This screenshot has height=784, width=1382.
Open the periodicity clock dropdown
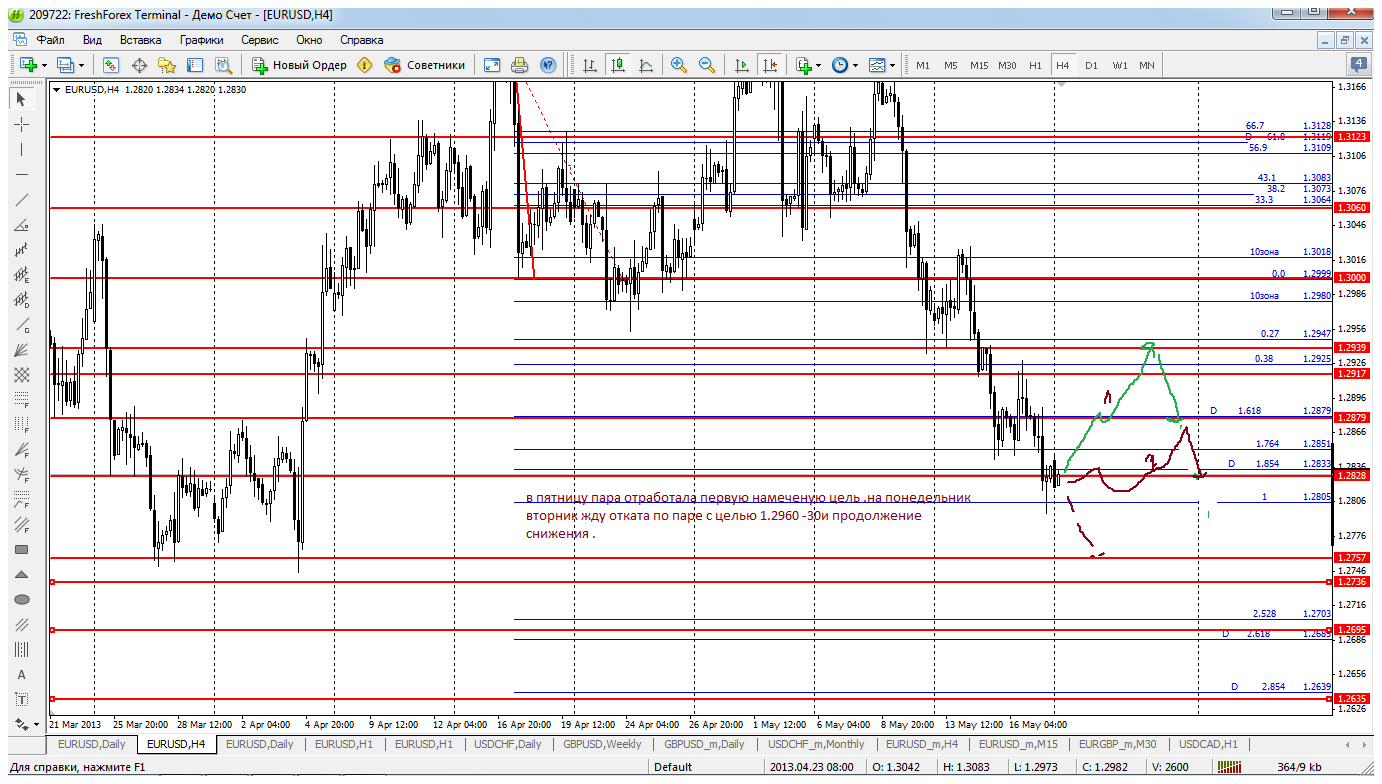(x=843, y=65)
